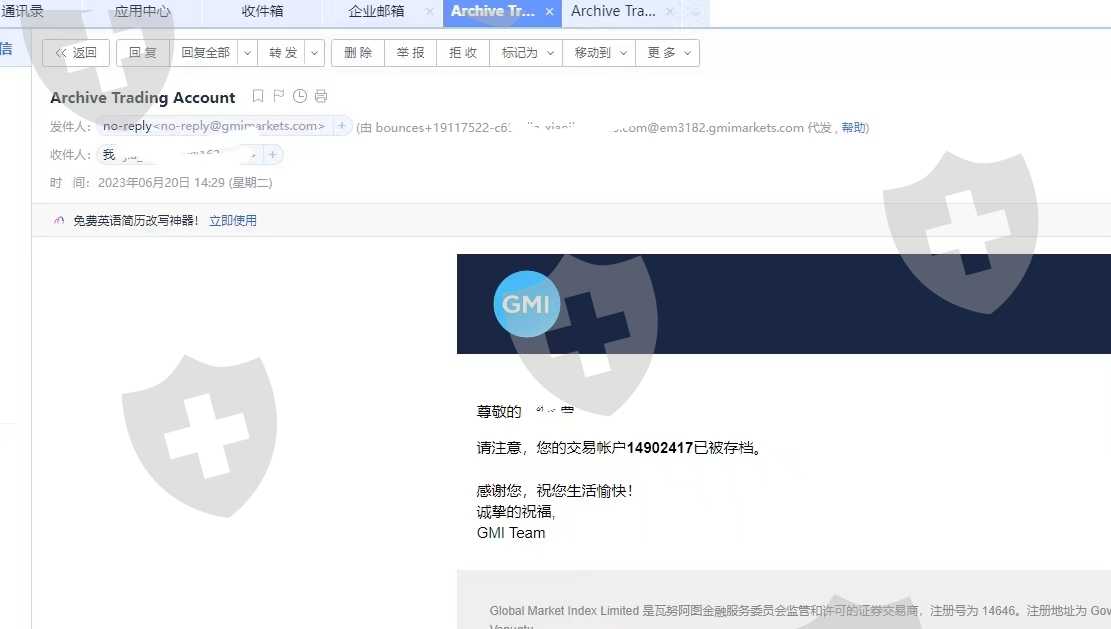This screenshot has height=629, width=1111.
Task: Close the 企业邮箱 tab
Action: 429,11
